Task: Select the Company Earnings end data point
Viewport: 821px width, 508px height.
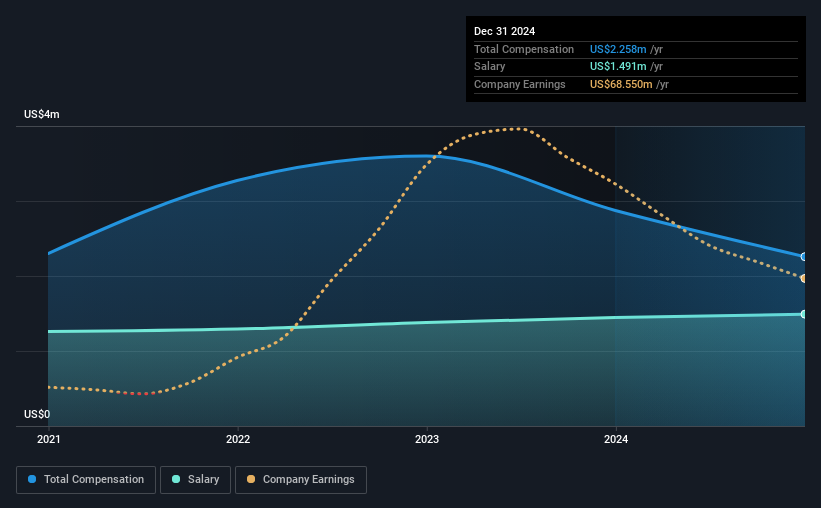Action: (x=804, y=278)
